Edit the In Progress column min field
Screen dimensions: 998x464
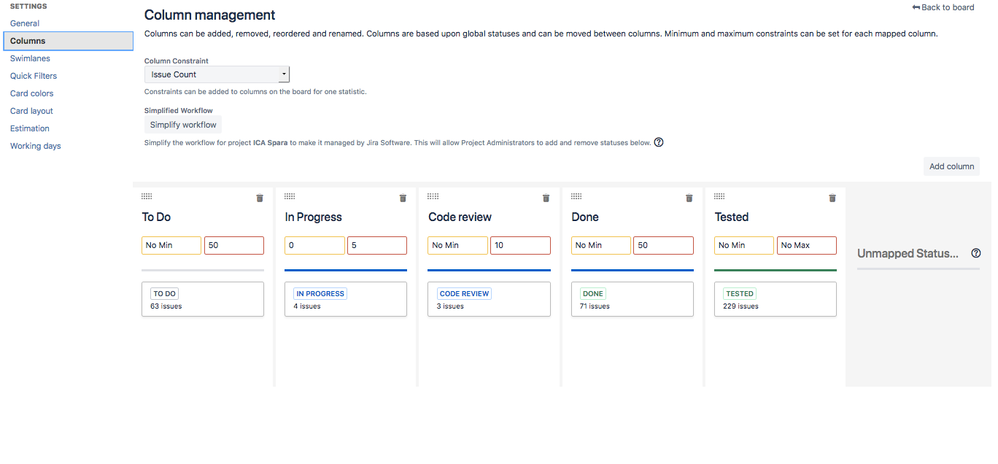pos(314,245)
